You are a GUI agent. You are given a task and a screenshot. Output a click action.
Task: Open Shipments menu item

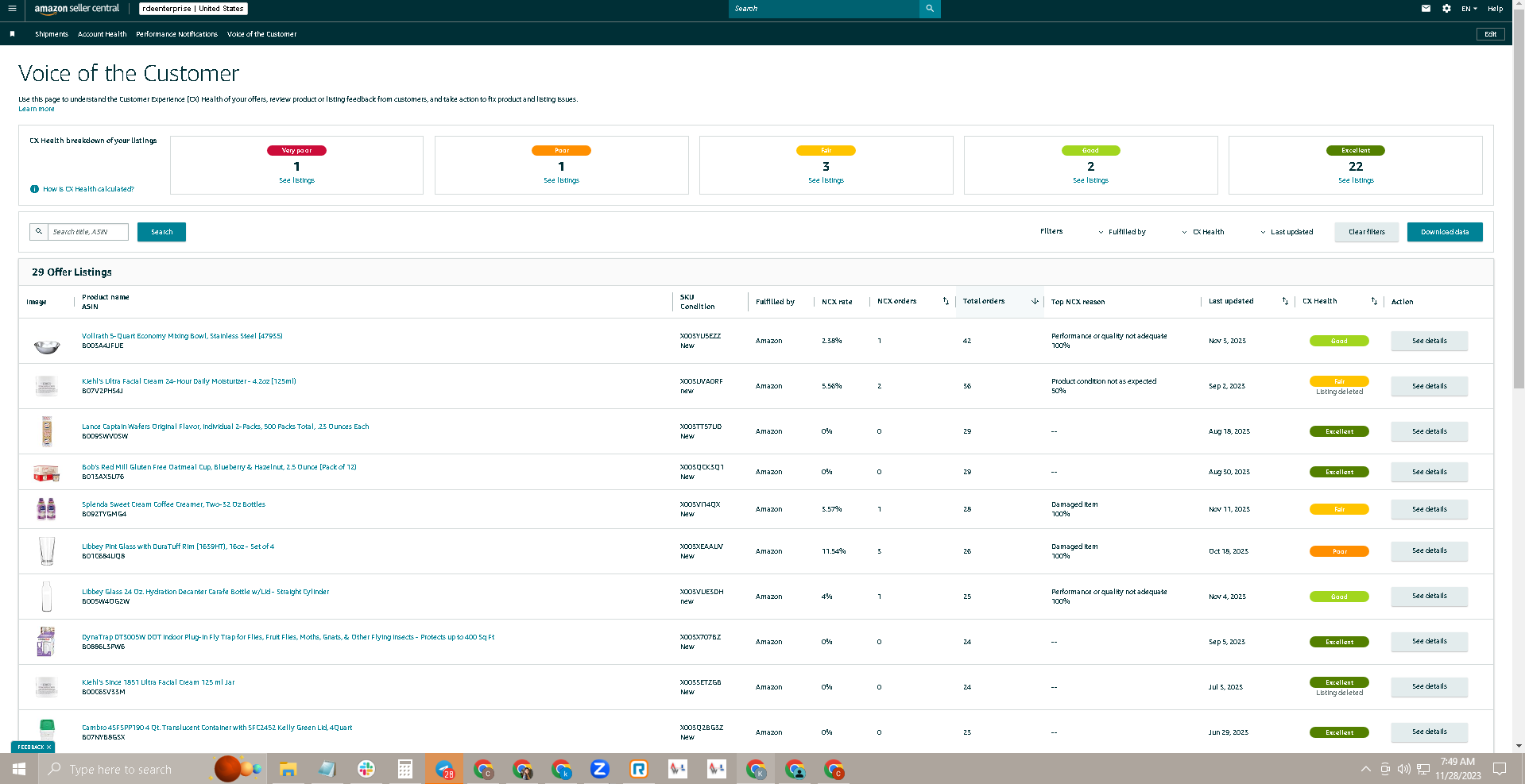pyautogui.click(x=52, y=34)
